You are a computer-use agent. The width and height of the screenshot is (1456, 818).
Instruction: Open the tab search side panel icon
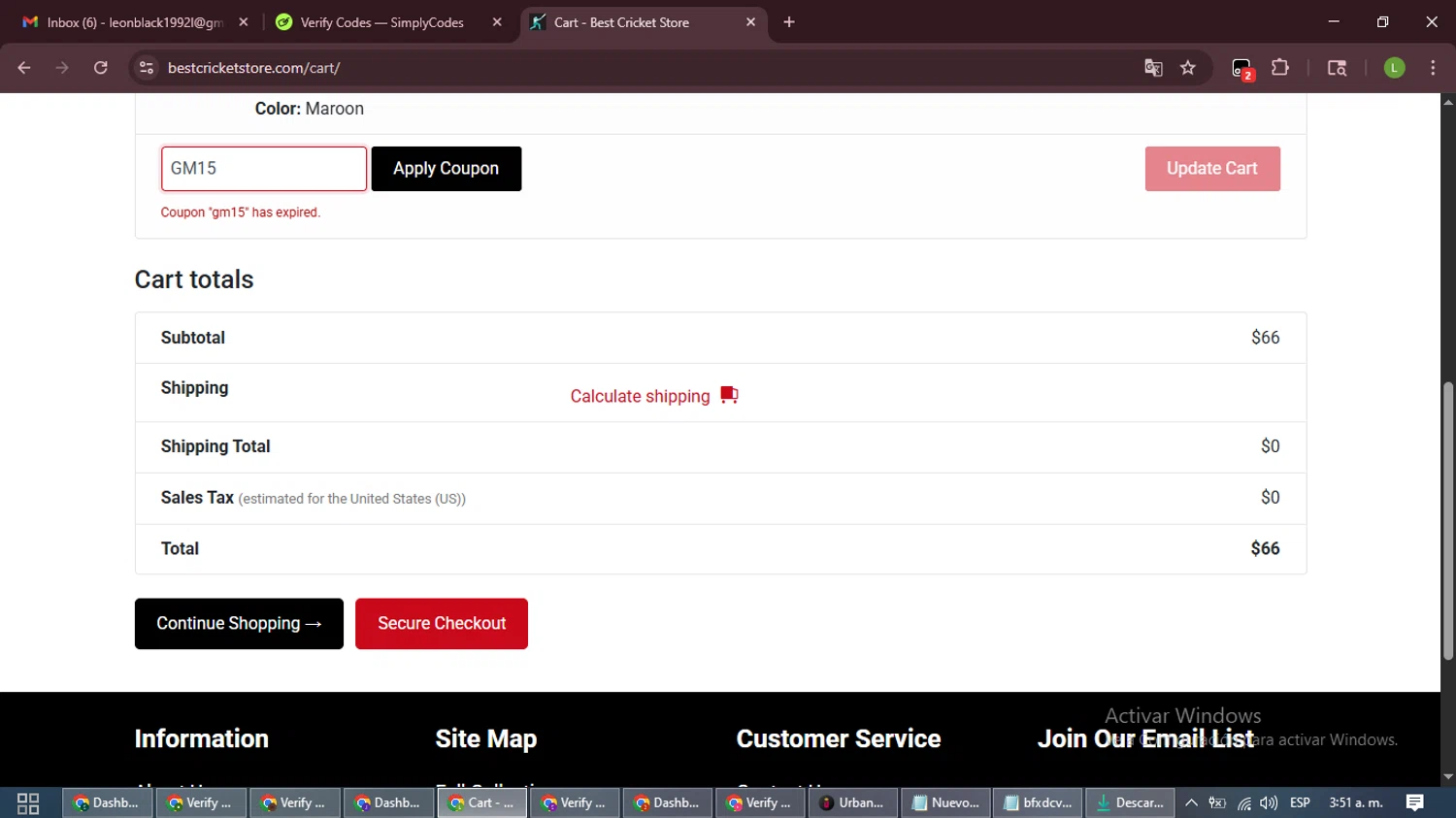[1337, 68]
